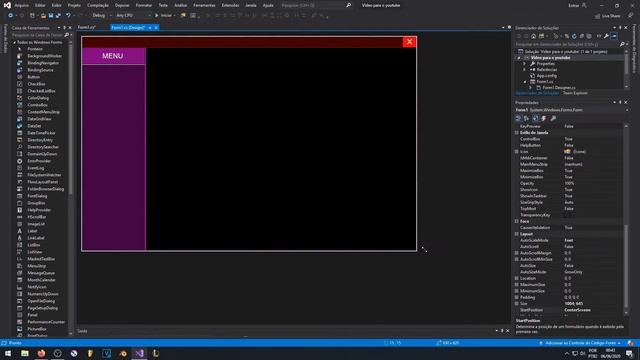Select the StartPosition property value

(593, 310)
